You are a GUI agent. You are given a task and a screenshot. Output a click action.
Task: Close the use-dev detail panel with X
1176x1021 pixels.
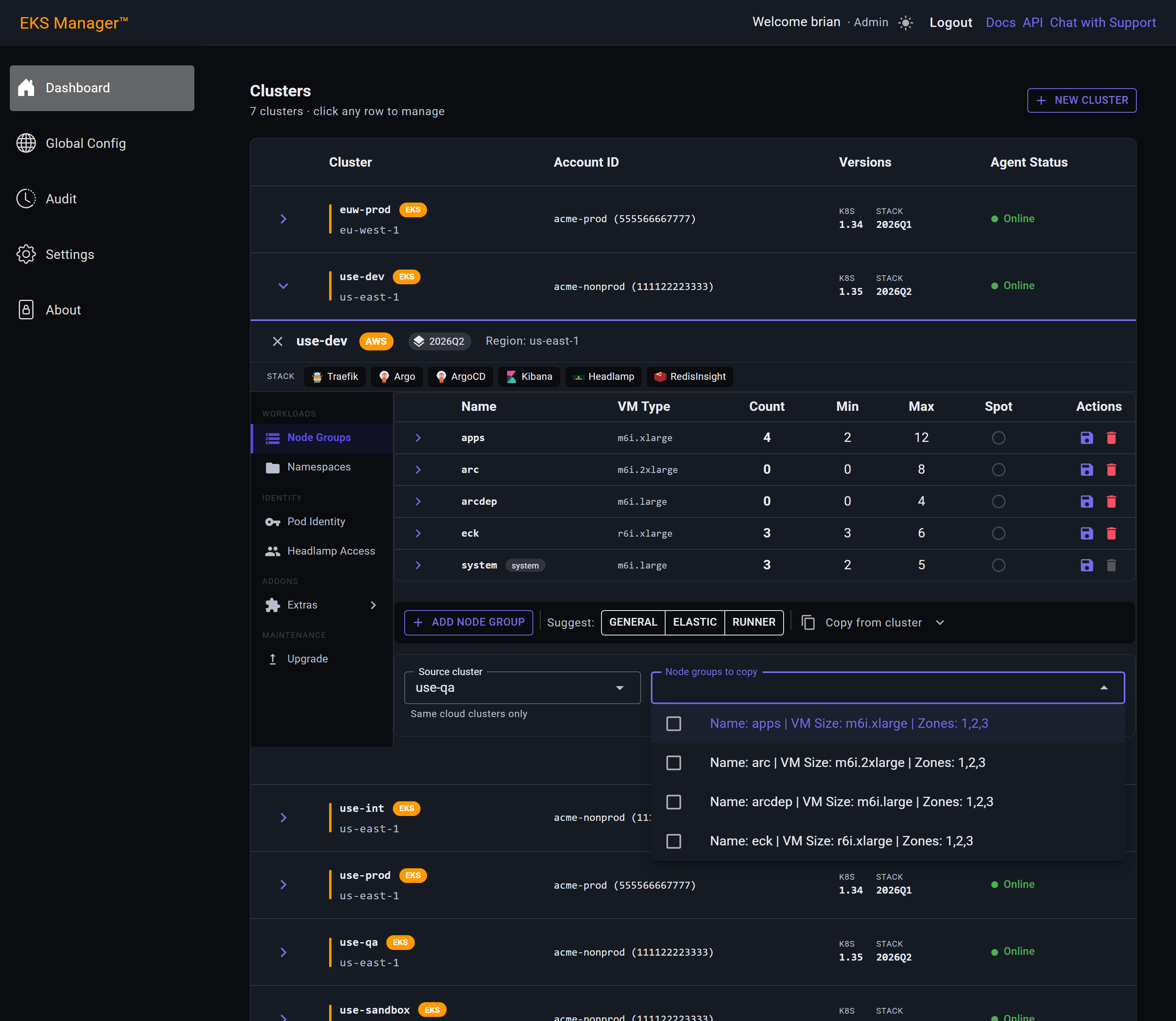tap(278, 341)
